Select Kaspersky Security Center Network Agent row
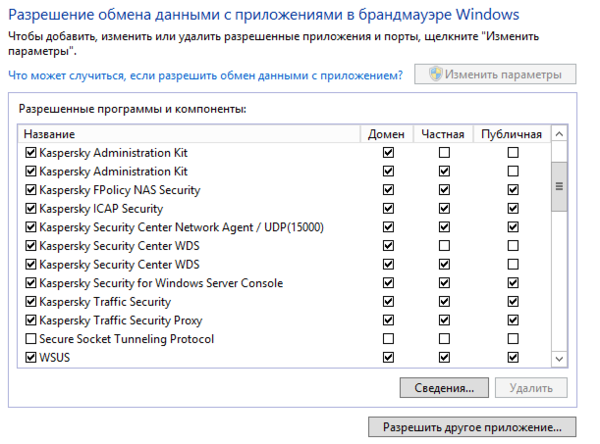This screenshot has width=600, height=444. 180,227
